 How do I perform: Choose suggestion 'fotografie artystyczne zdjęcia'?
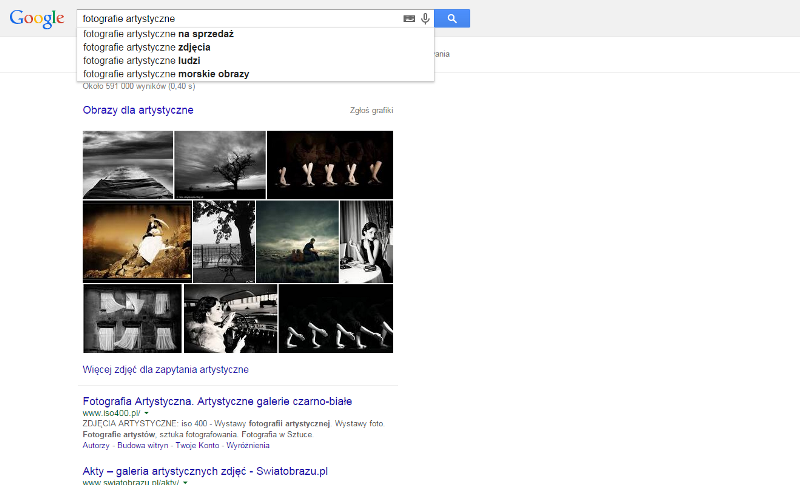coord(255,47)
